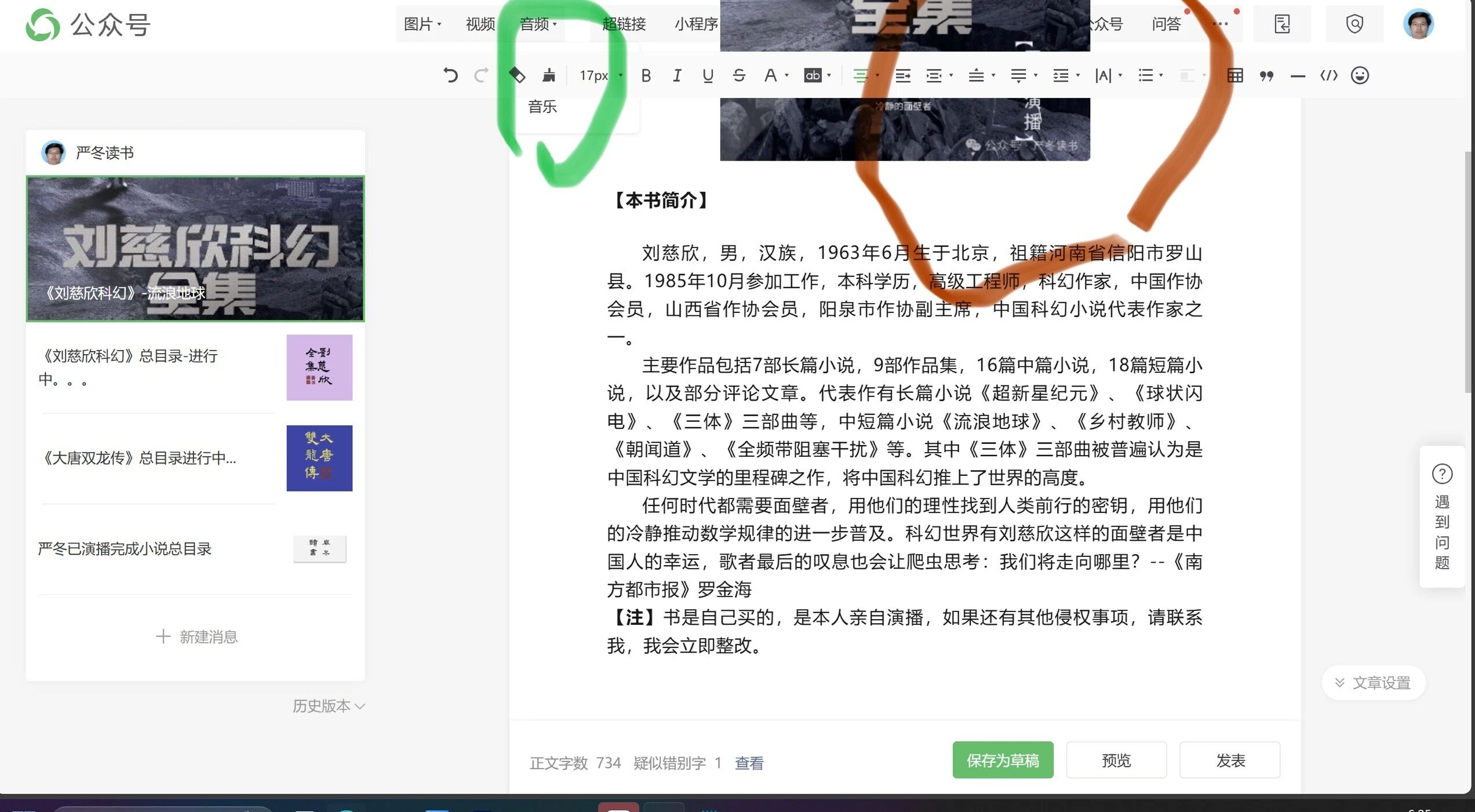
Task: Open the emoji picker icon
Action: 1360,75
